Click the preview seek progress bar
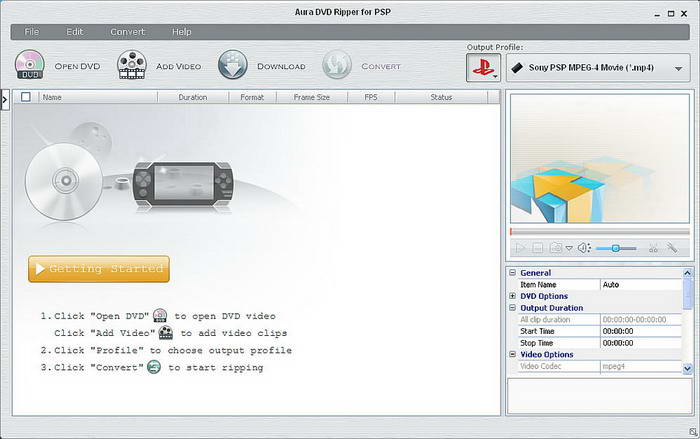Screen dimensions: 700x439 click(x=600, y=232)
